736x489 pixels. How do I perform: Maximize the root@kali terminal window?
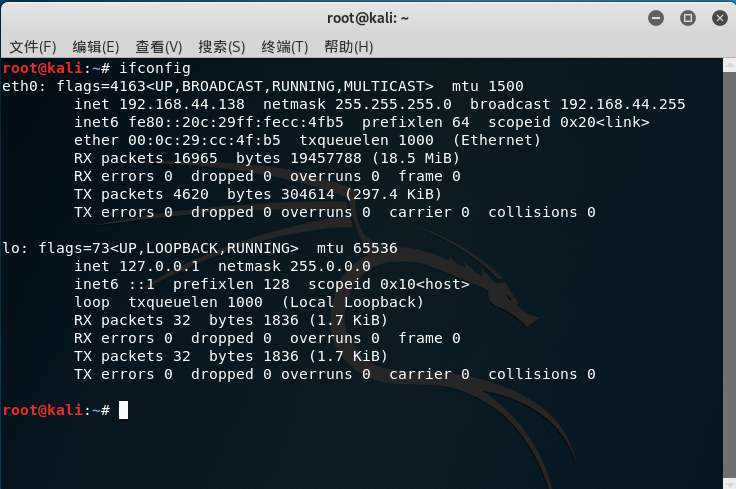tap(688, 18)
